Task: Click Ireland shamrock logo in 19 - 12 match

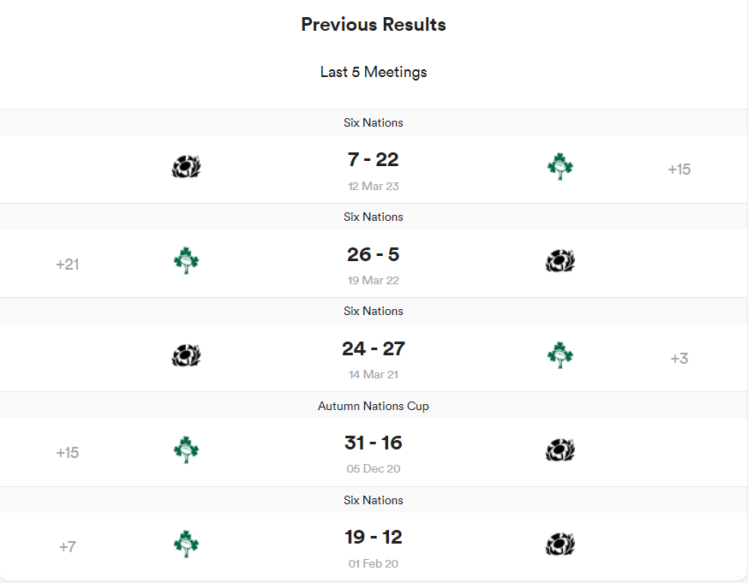Action: coord(186,544)
